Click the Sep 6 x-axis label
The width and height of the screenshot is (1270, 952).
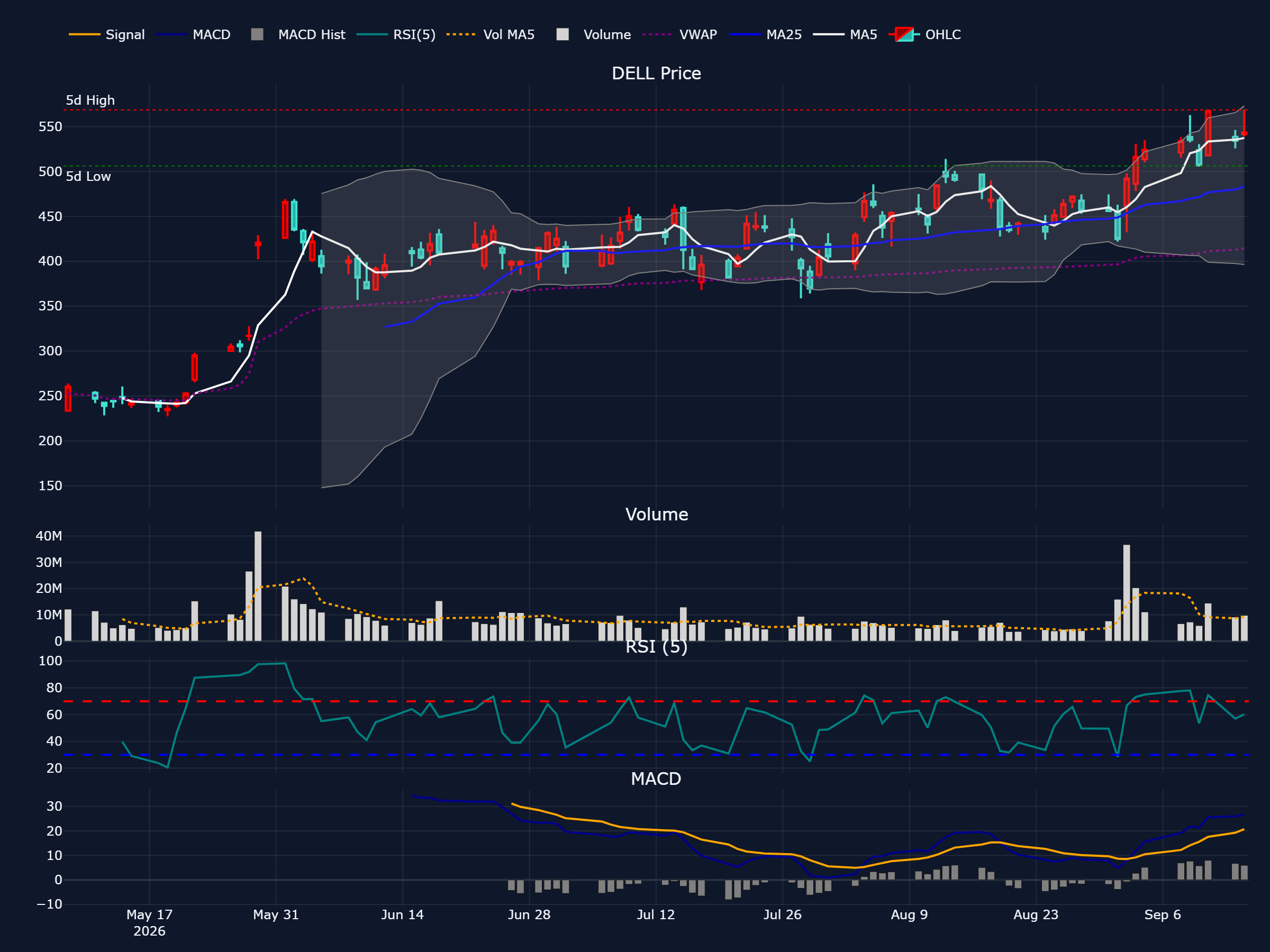tap(1163, 914)
